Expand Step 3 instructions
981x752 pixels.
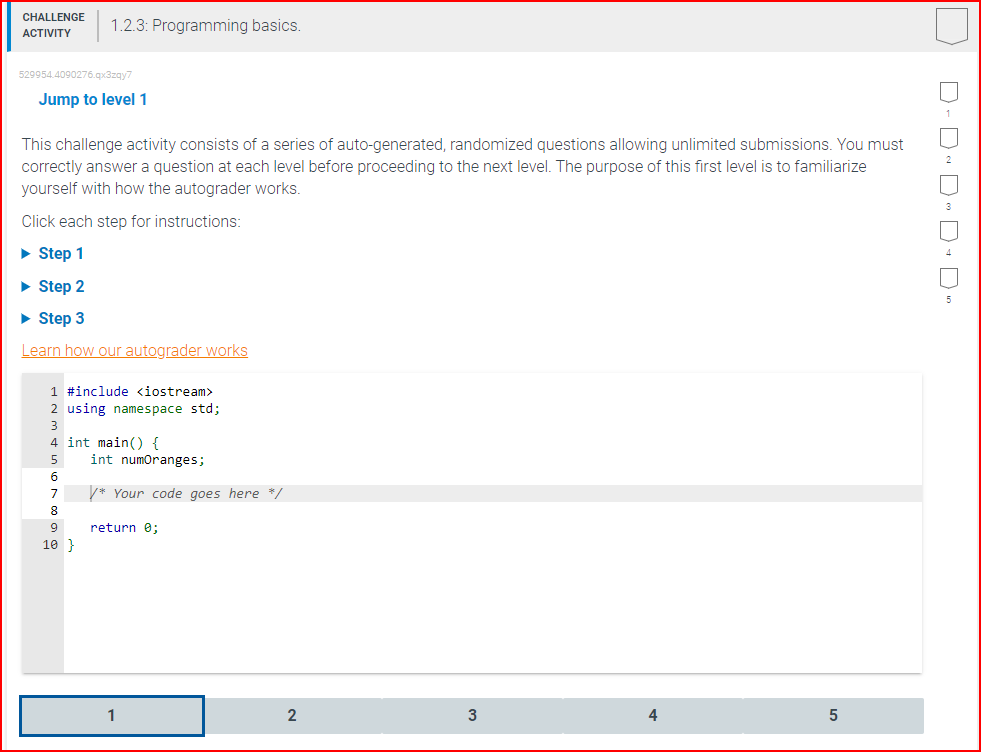[53, 318]
